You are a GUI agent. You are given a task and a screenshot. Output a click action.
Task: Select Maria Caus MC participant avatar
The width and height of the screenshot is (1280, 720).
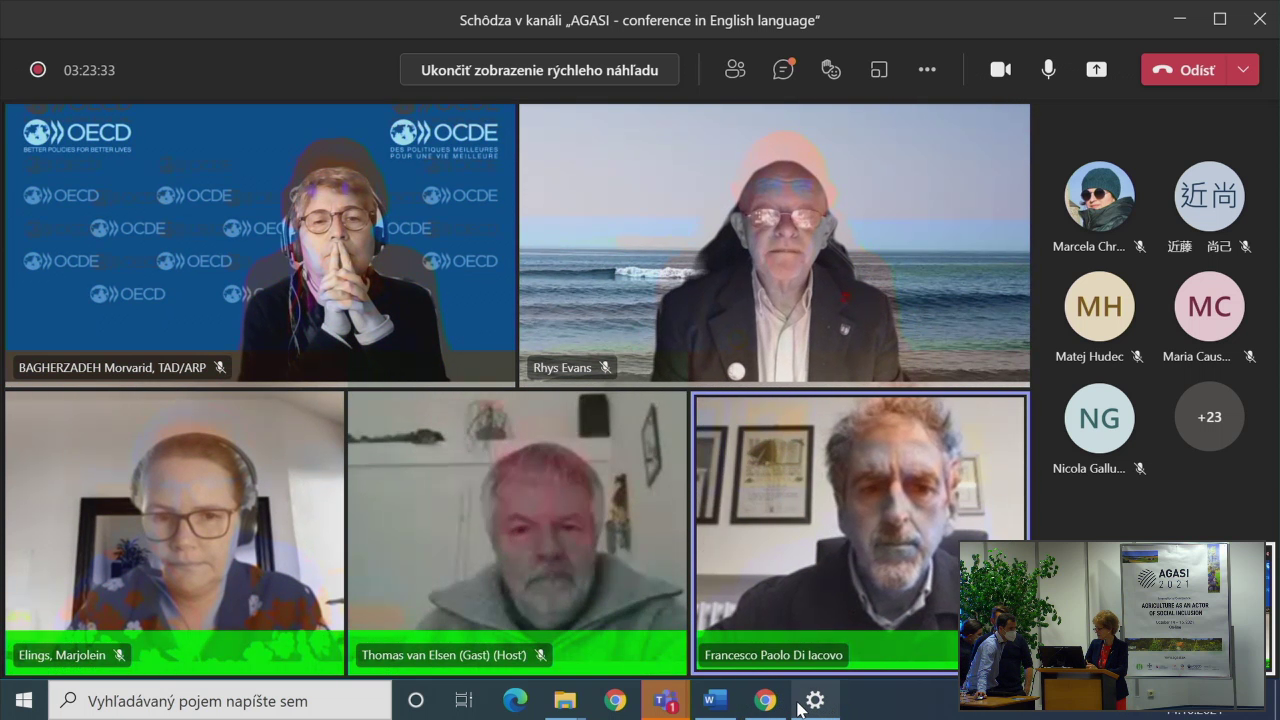1209,306
